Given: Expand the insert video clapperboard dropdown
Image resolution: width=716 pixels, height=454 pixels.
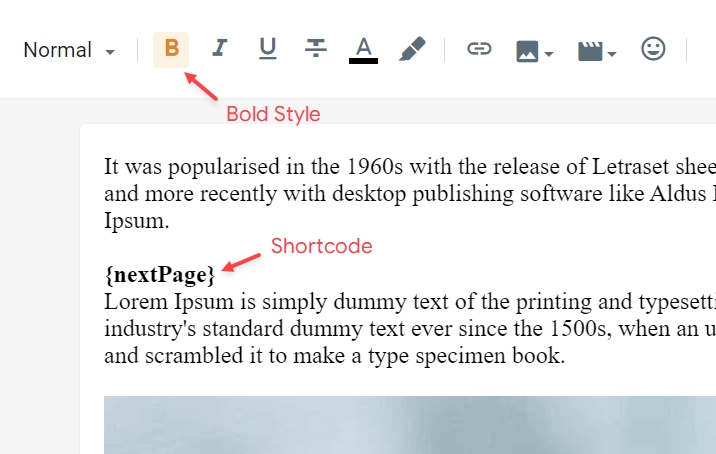Looking at the screenshot, I should tap(597, 50).
